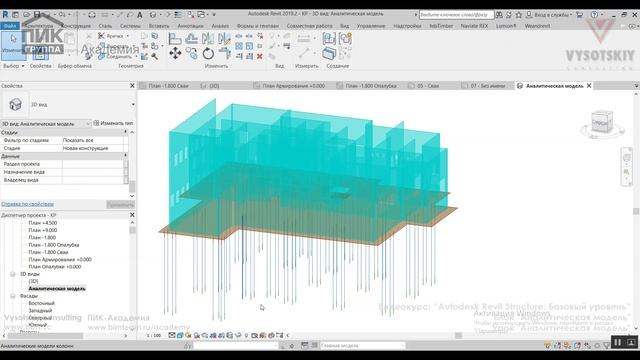Click the 'Изменить тип' button
This screenshot has height=360, width=640.
tap(113, 123)
